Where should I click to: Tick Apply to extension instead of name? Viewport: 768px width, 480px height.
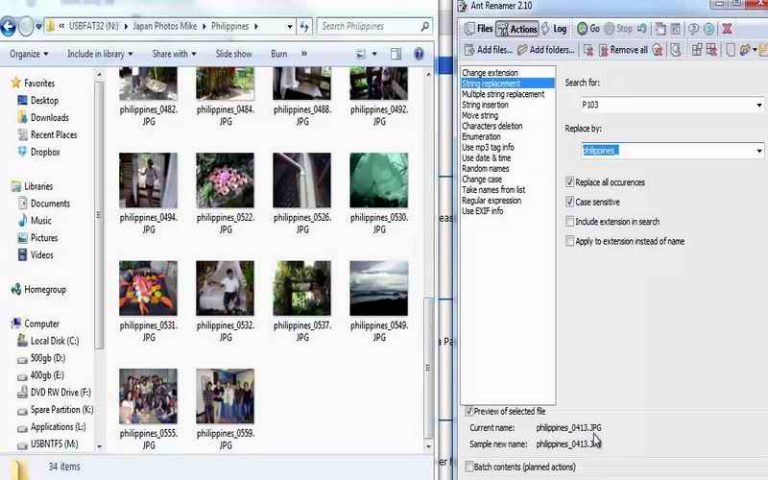click(x=570, y=242)
